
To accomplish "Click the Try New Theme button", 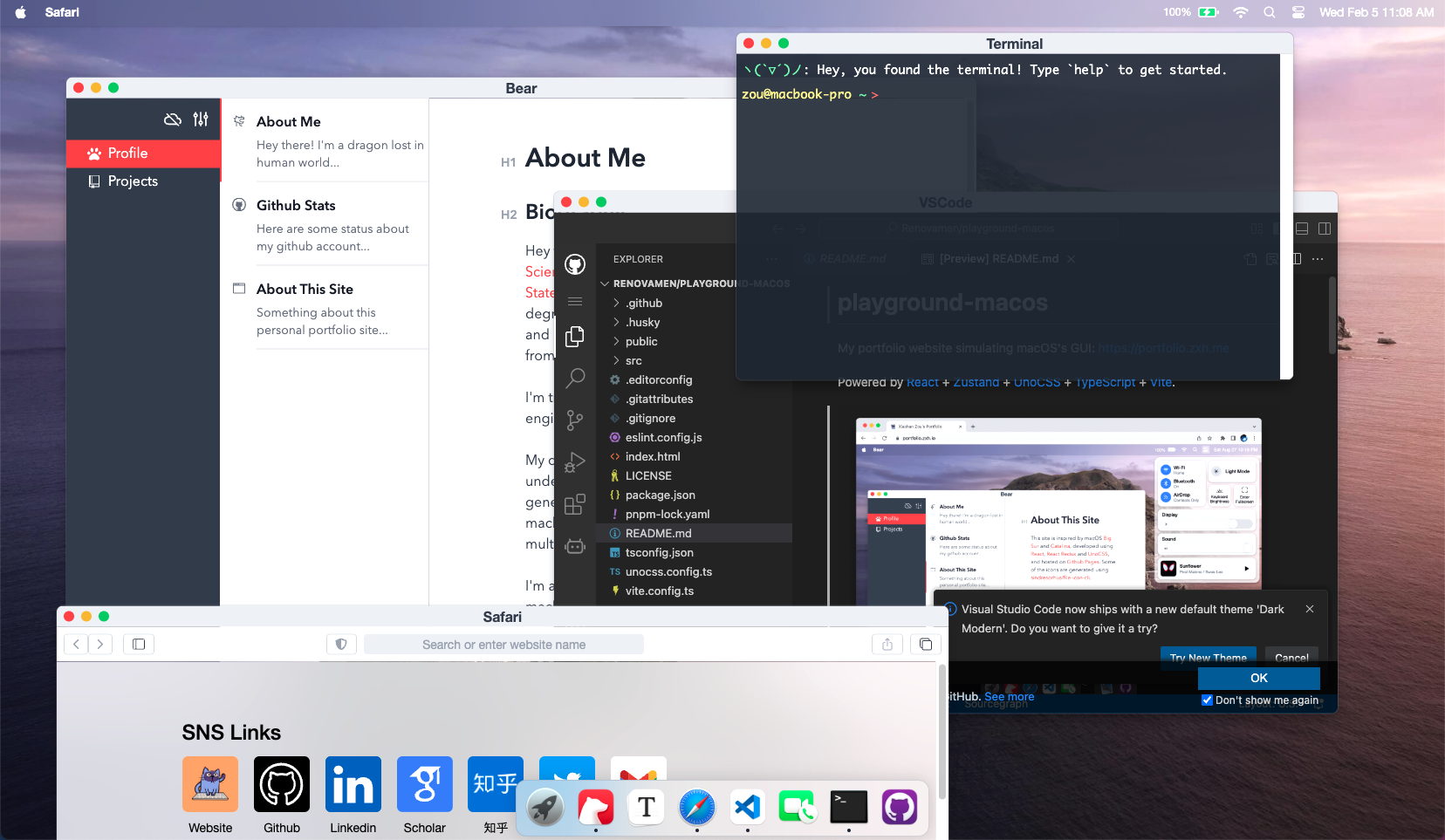I will [1208, 657].
